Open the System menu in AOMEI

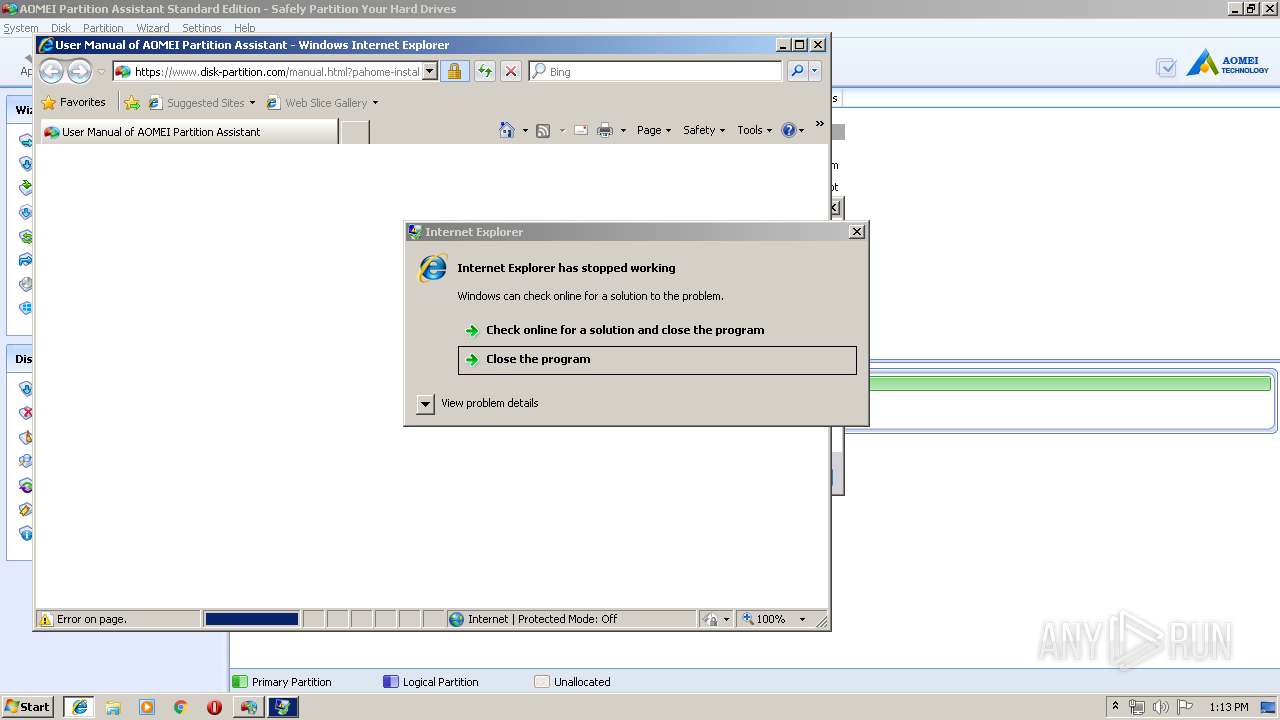pyautogui.click(x=21, y=28)
